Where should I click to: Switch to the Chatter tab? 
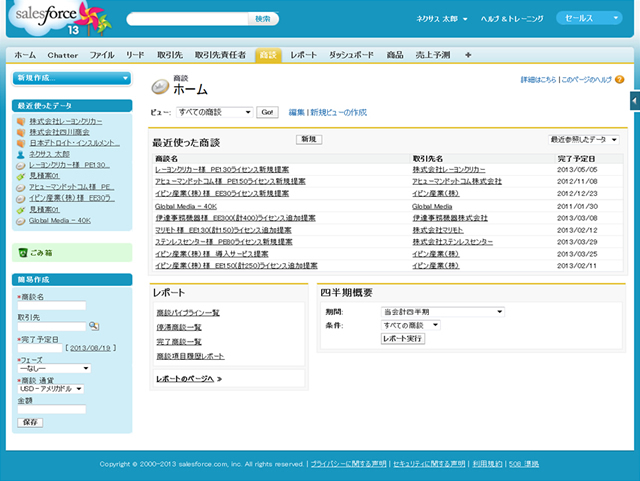coord(62,55)
